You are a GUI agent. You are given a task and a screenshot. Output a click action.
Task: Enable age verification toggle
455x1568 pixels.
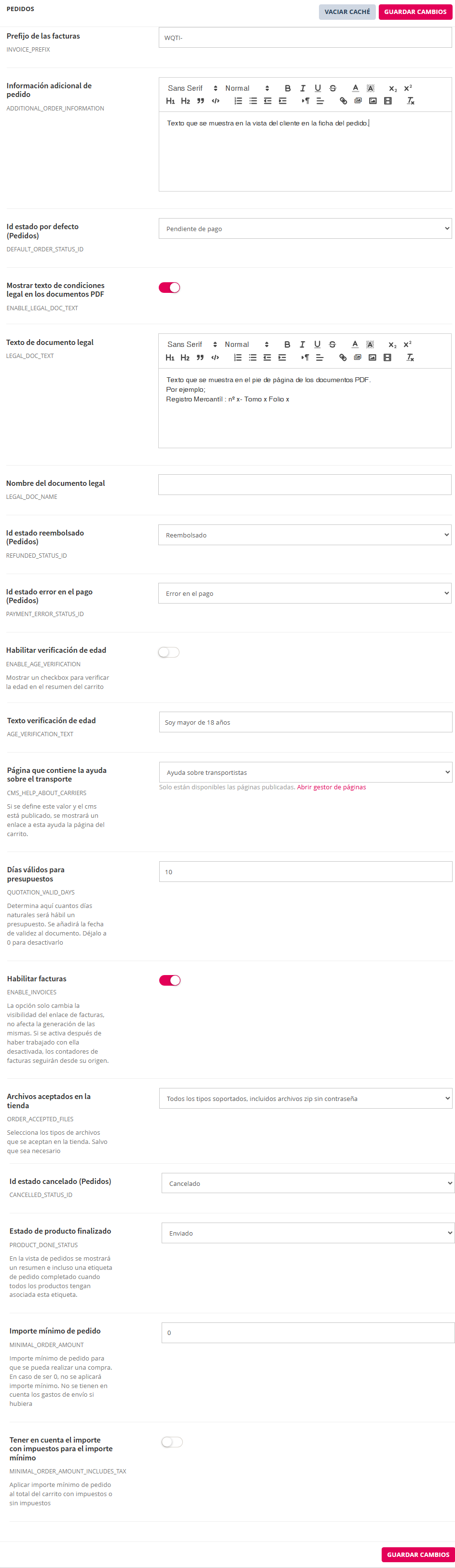[x=169, y=652]
